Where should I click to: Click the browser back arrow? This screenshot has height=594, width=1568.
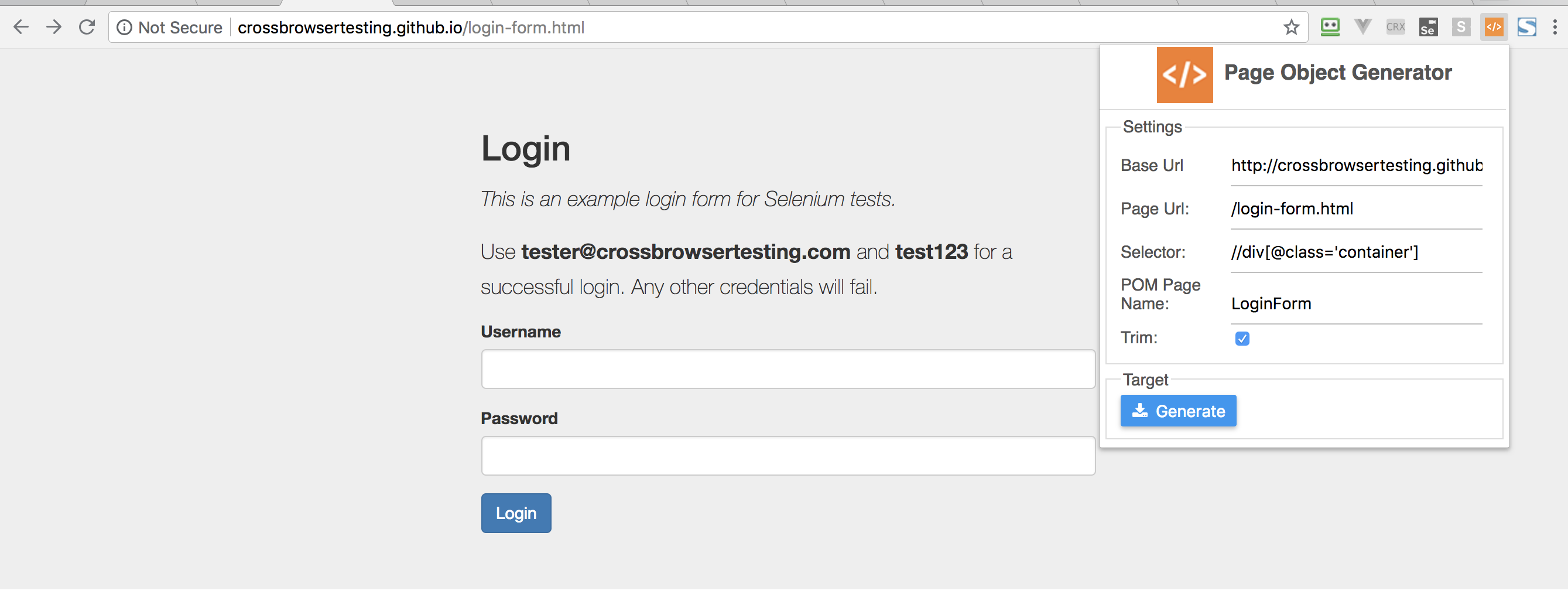[21, 27]
